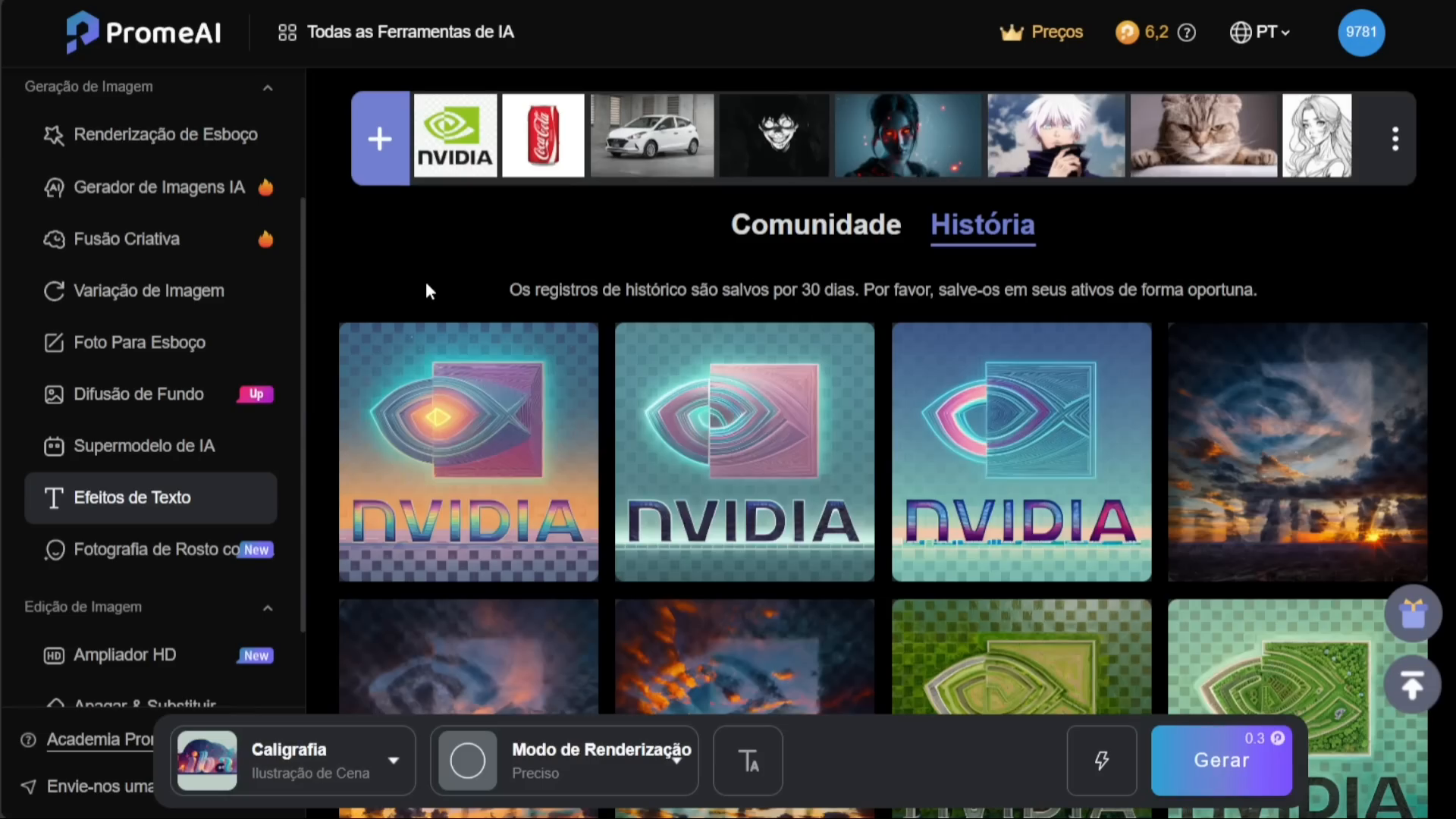The height and width of the screenshot is (819, 1456).
Task: Open the three-dot more options menu
Action: click(1395, 139)
